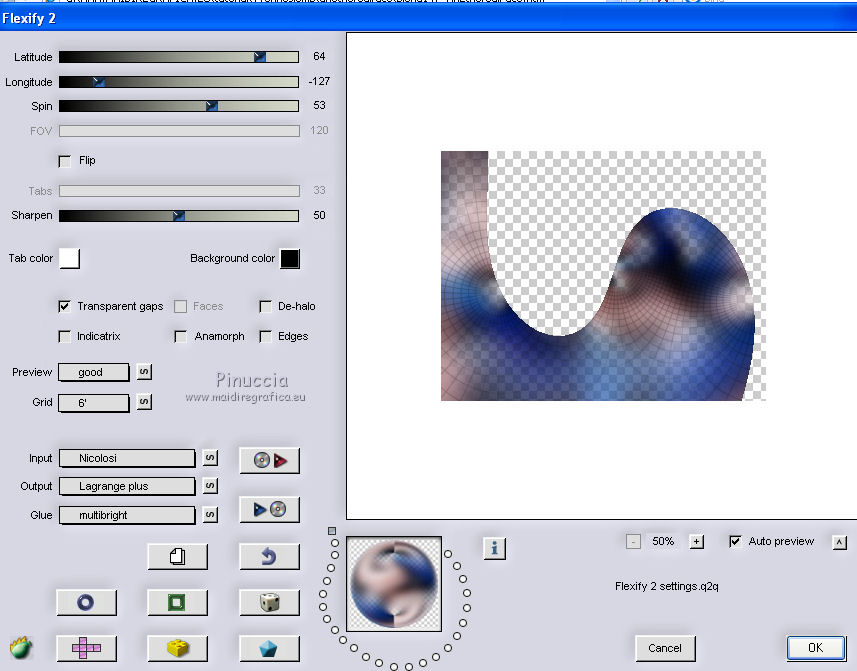
Task: Open the Grid dropdown showing 6'
Action: (x=93, y=403)
